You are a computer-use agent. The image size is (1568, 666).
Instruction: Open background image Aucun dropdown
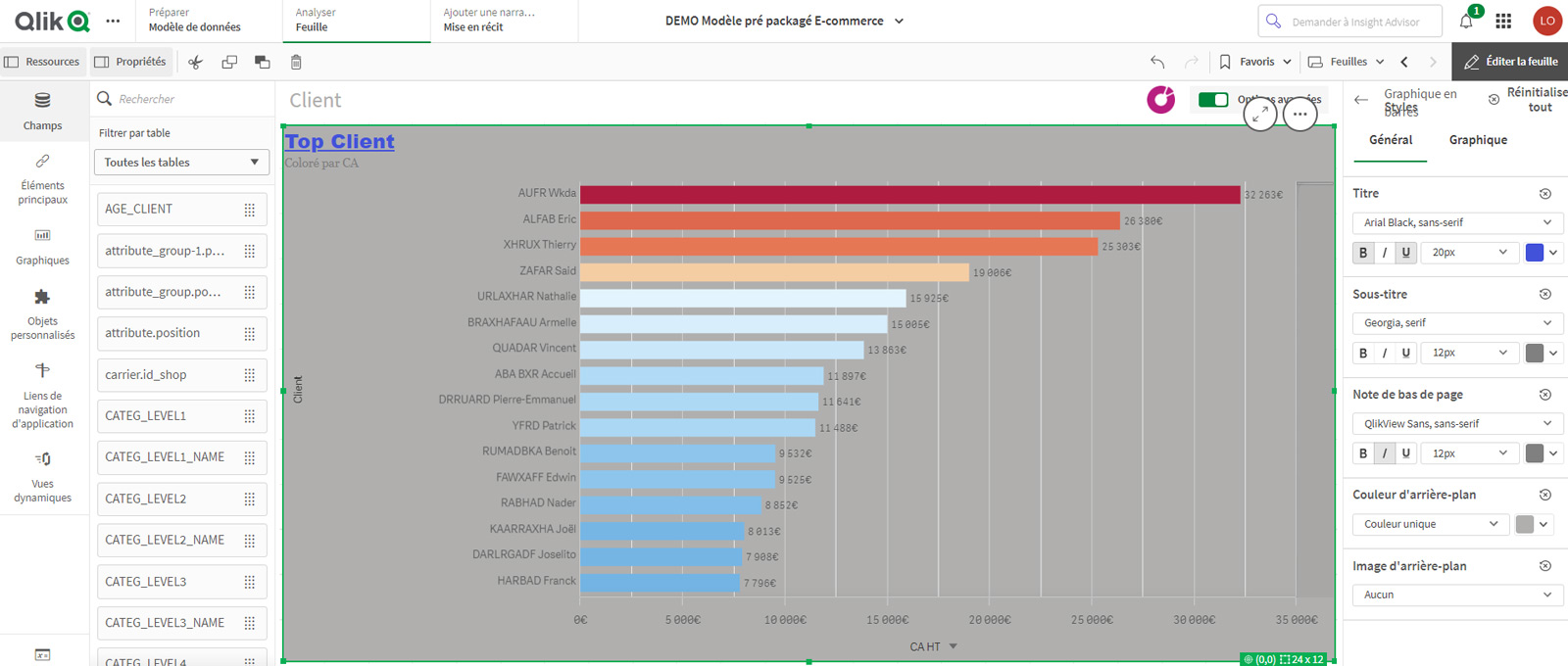(1458, 595)
